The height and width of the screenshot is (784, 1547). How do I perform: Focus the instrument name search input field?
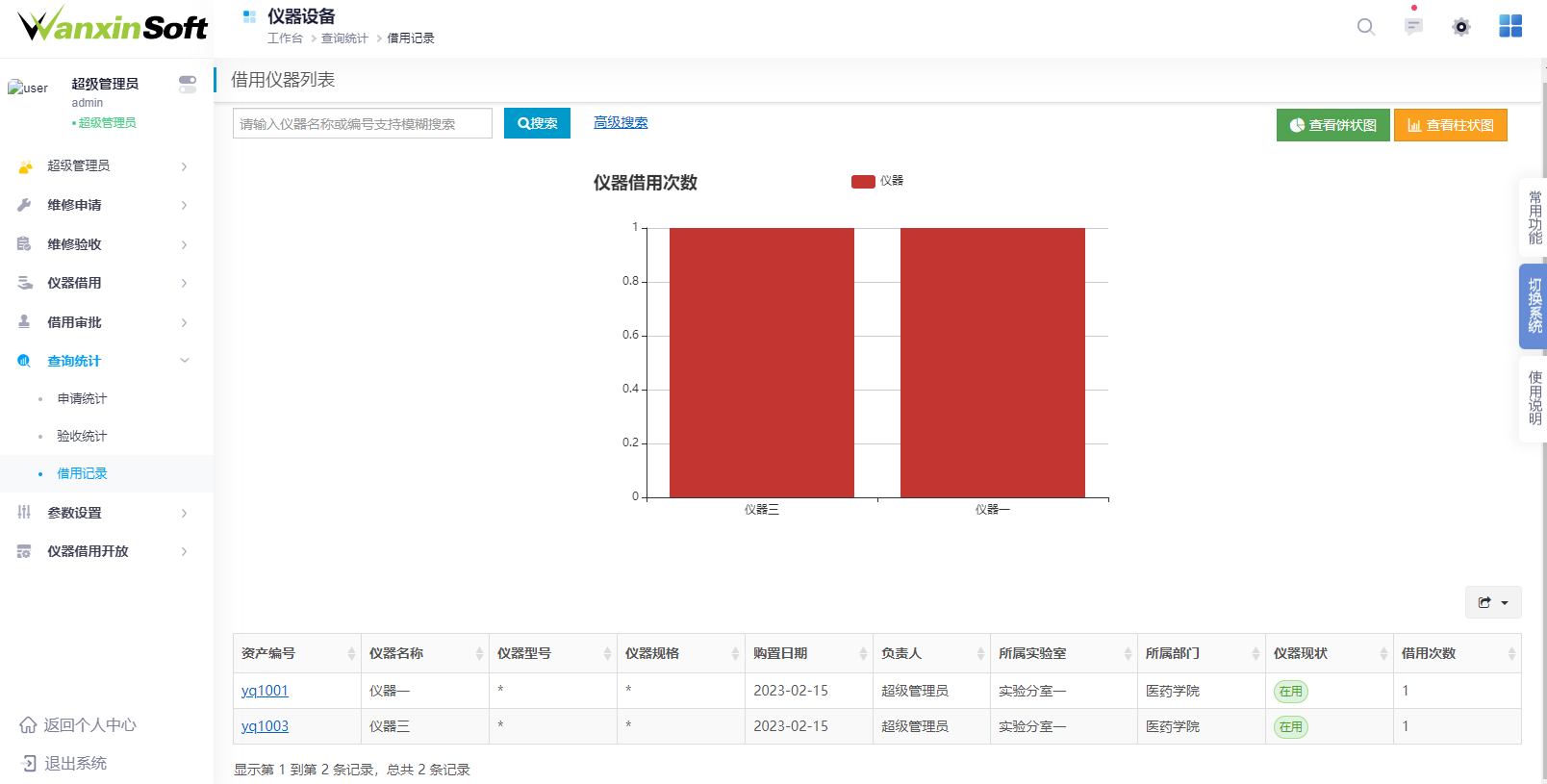pos(362,124)
